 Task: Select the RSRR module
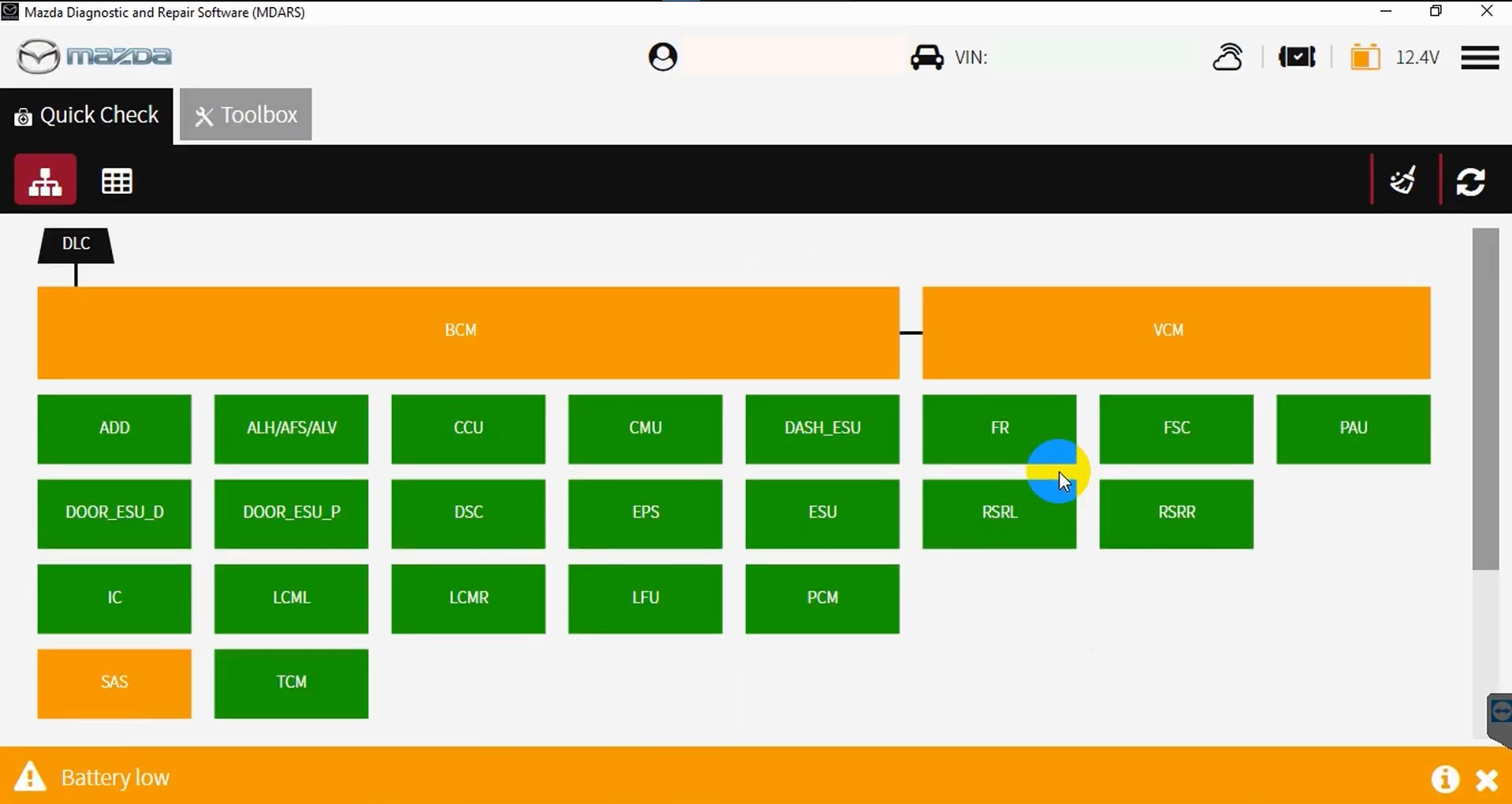coord(1176,514)
